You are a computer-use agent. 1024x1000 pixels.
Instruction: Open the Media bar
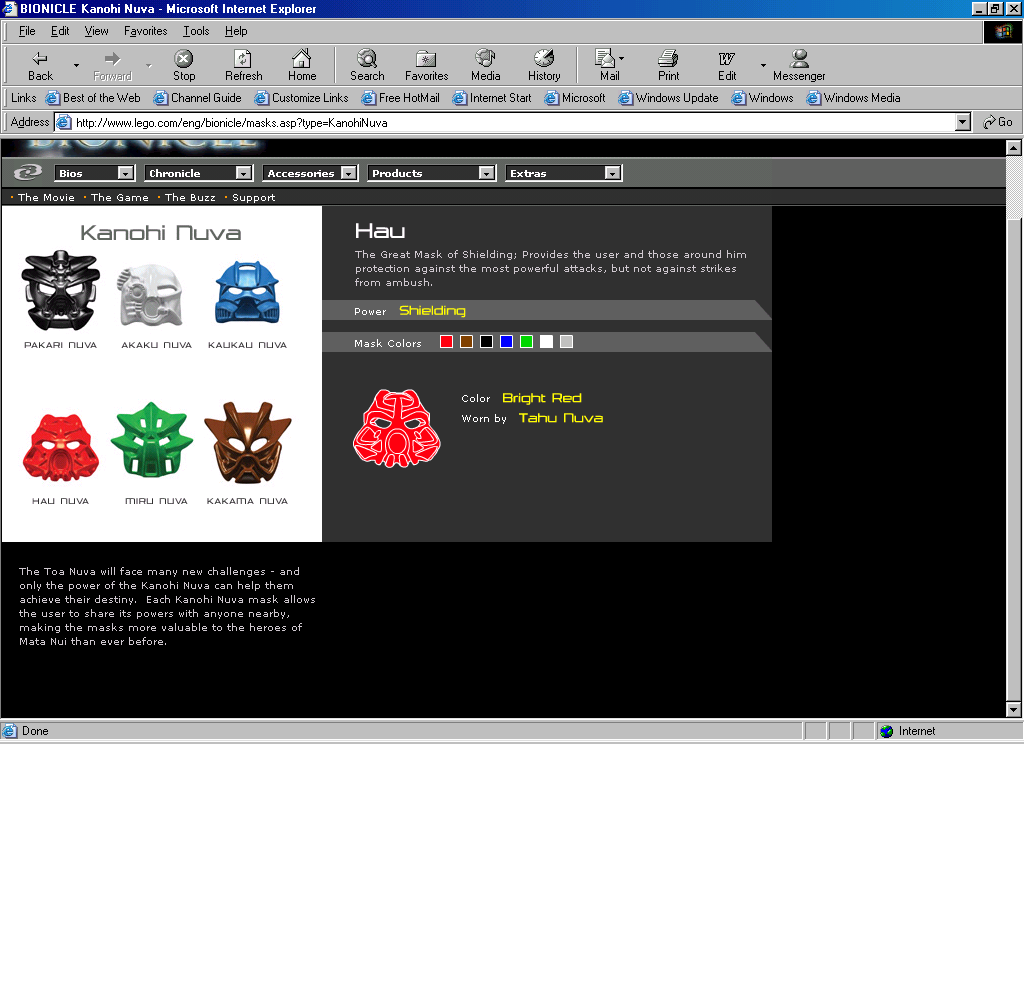coord(485,65)
